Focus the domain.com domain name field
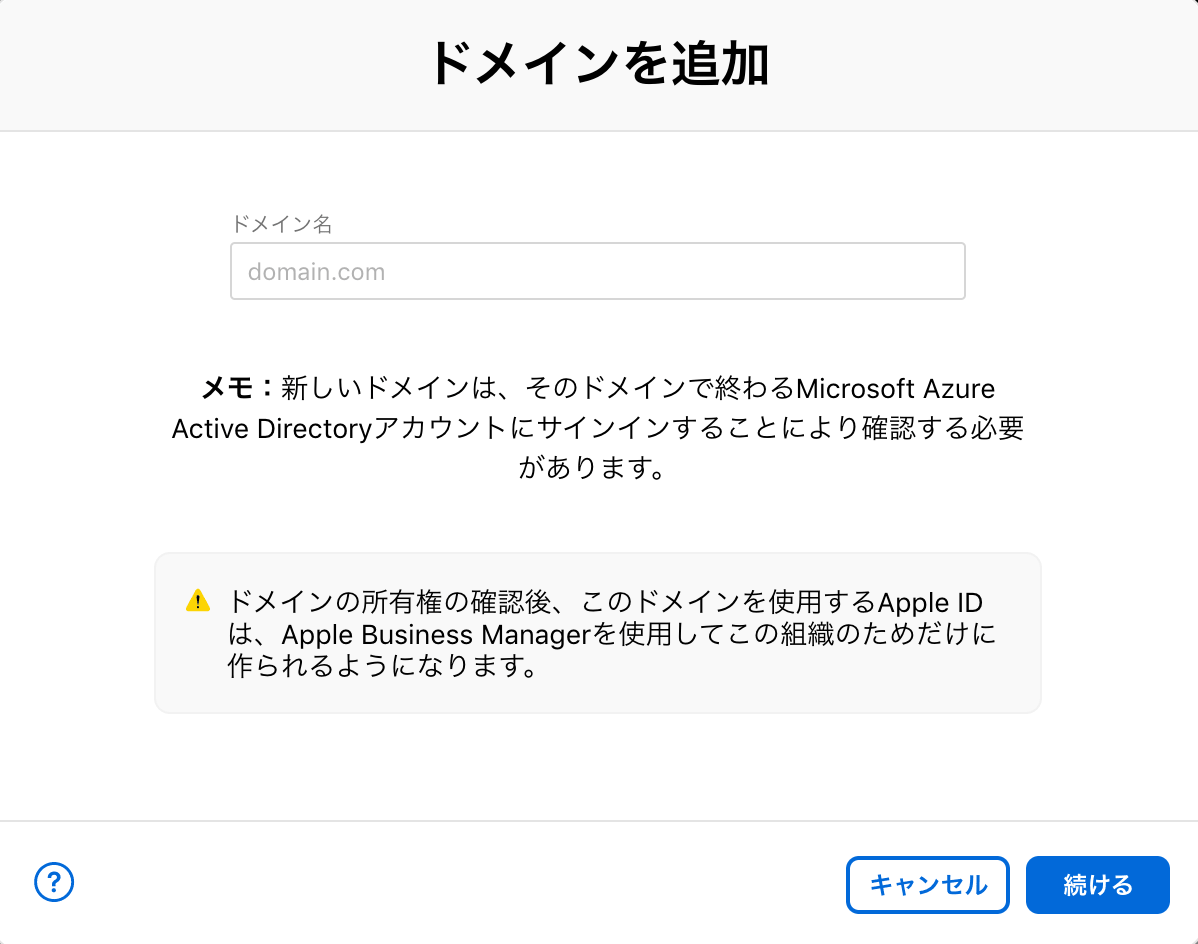1198x944 pixels. [x=597, y=271]
